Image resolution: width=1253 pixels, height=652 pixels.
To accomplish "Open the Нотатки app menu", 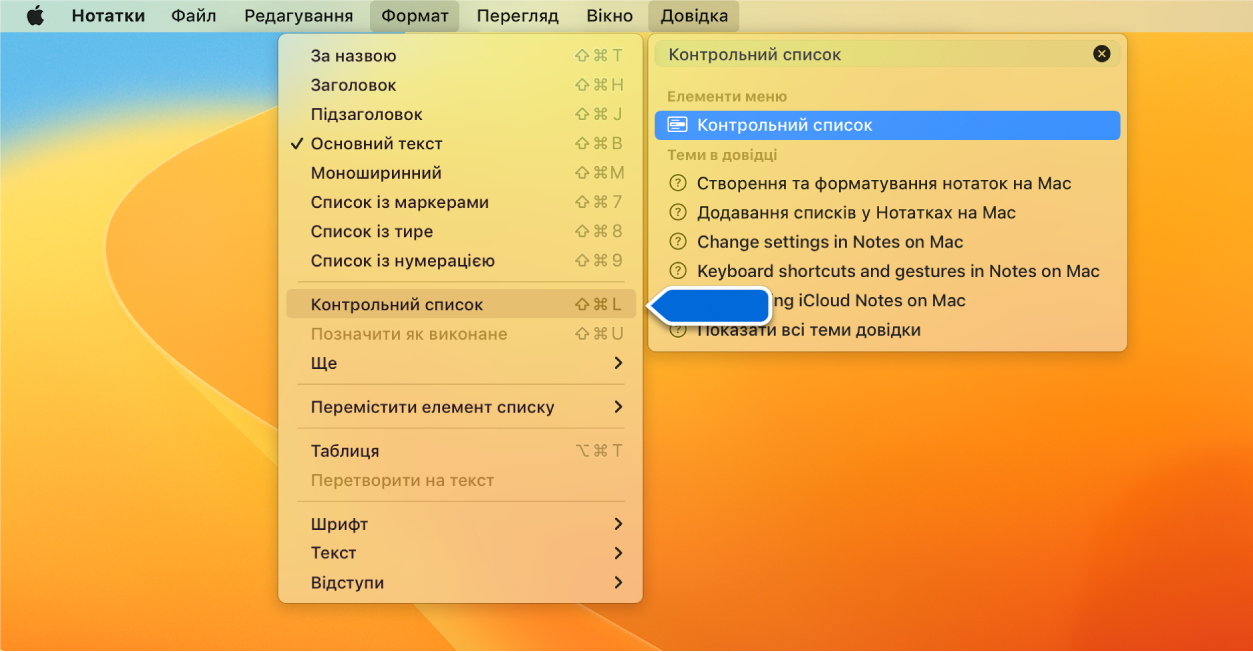I will click(108, 16).
